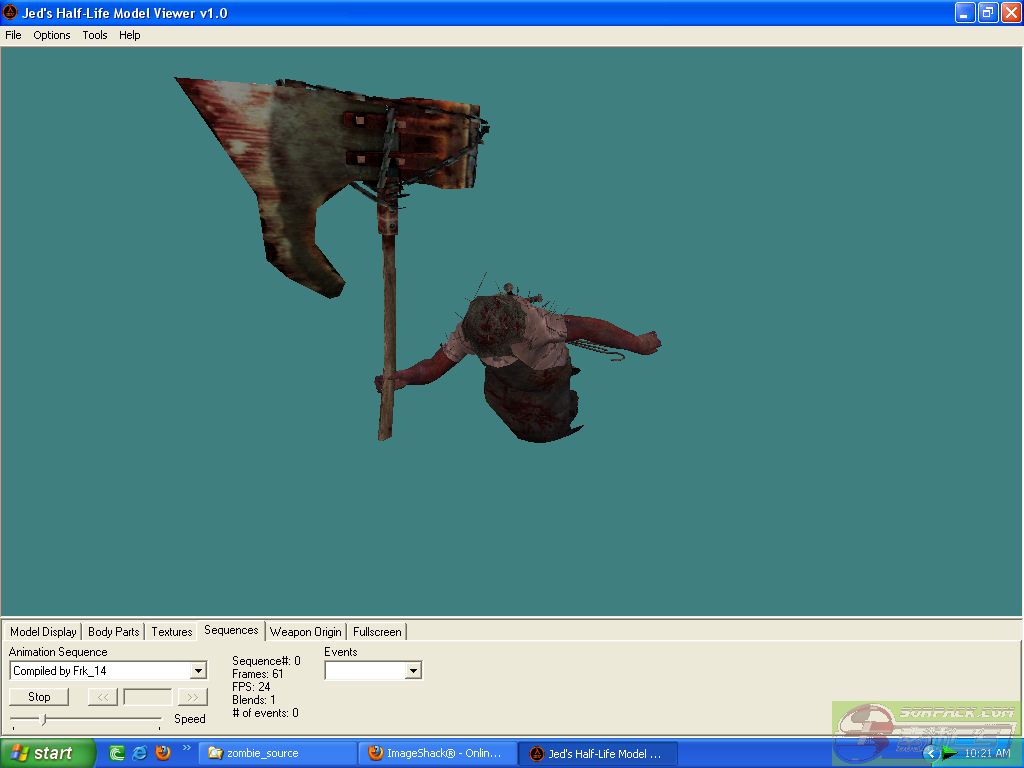This screenshot has height=768, width=1024.
Task: Expand the Events dropdown list
Action: click(413, 671)
